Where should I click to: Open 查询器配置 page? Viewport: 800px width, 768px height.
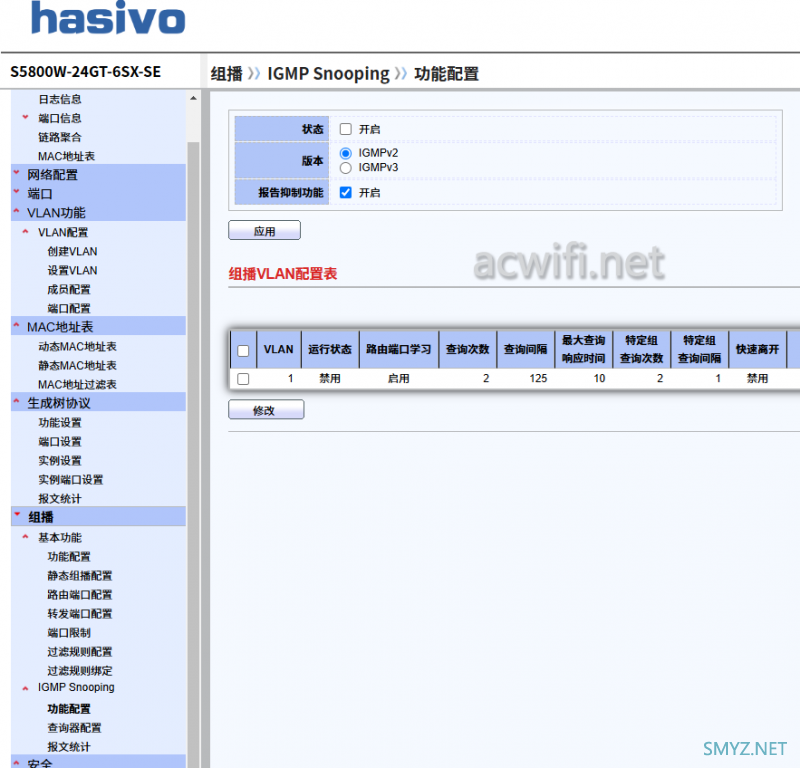[74, 728]
